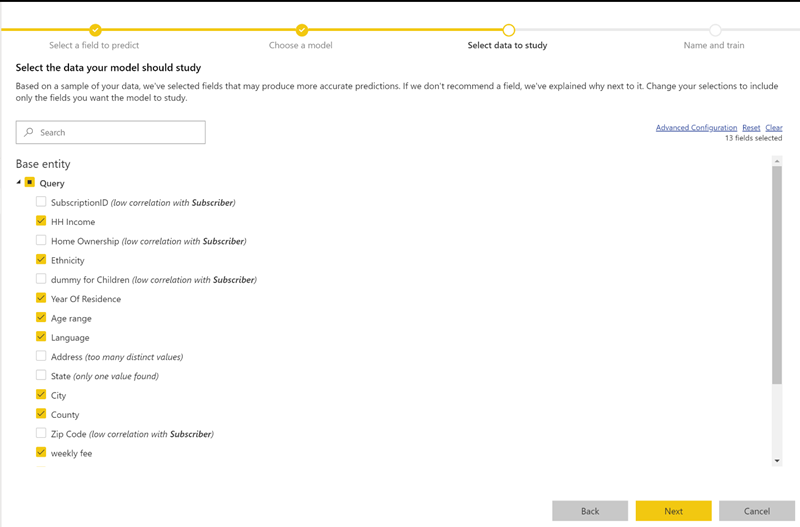The image size is (800, 527).
Task: Click the scroll up arrow of field list
Action: pyautogui.click(x=777, y=171)
